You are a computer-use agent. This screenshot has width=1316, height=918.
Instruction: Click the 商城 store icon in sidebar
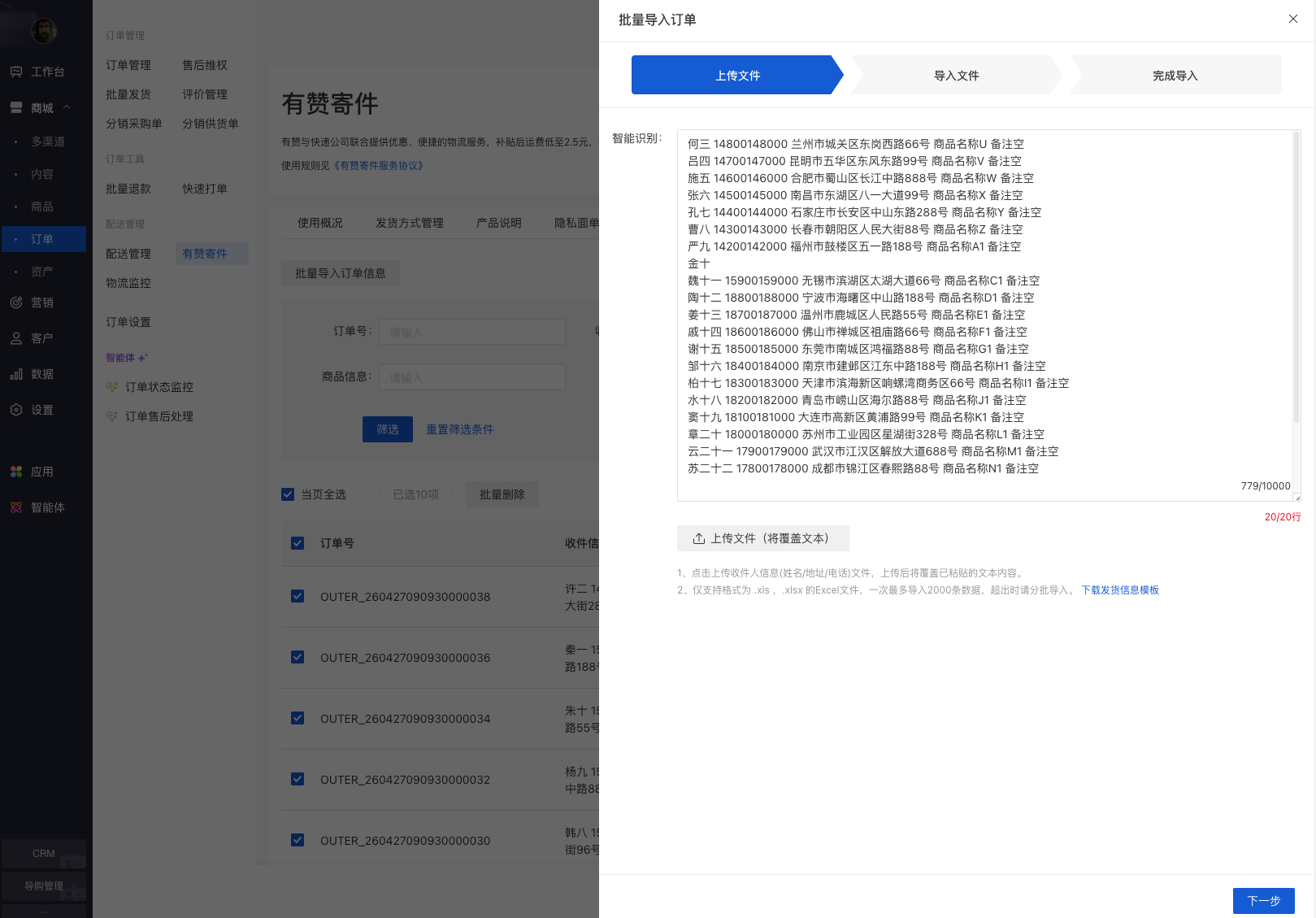pos(16,107)
